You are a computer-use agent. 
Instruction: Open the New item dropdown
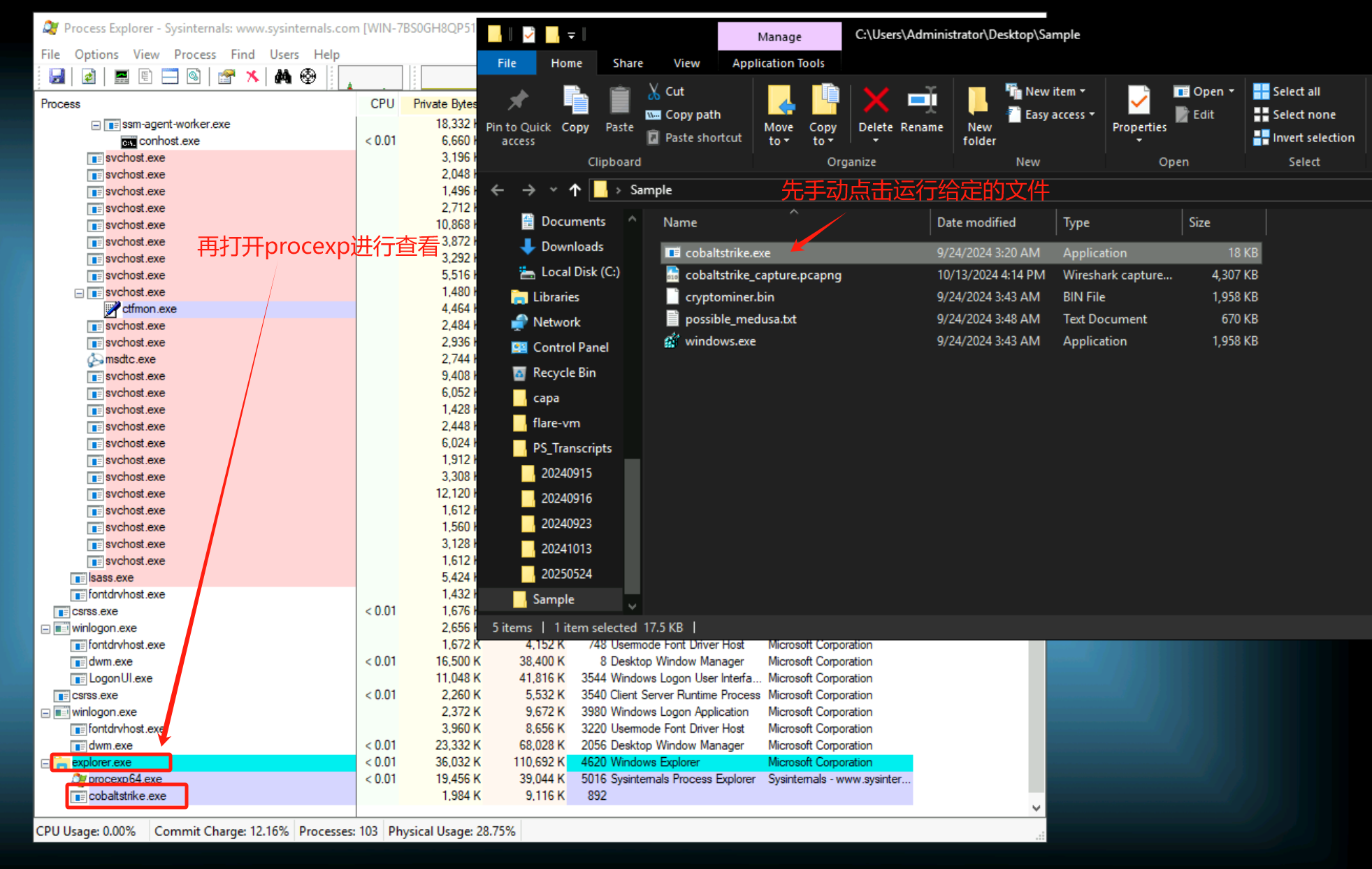1055,91
